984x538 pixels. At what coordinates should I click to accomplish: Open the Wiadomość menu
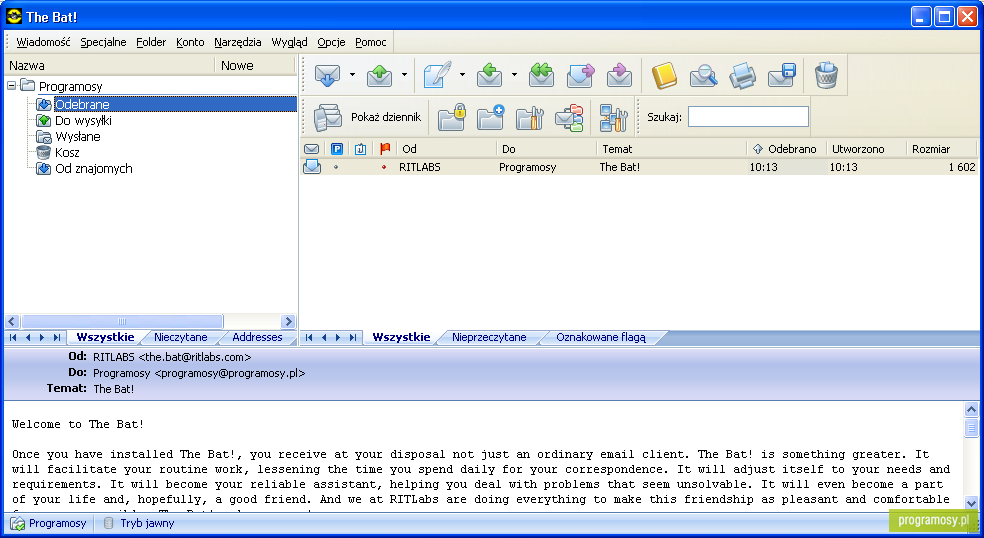coord(43,42)
